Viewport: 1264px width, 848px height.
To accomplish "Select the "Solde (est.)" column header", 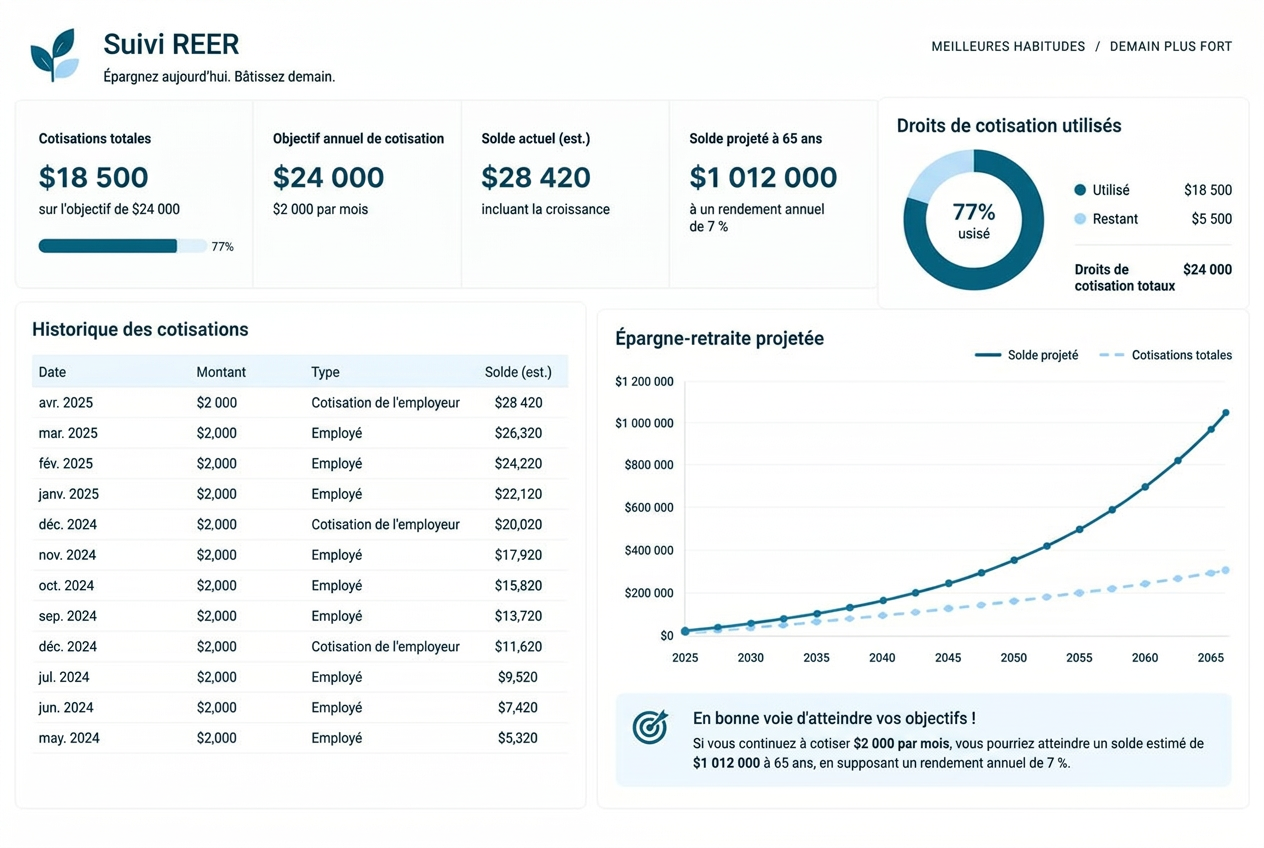I will click(518, 372).
